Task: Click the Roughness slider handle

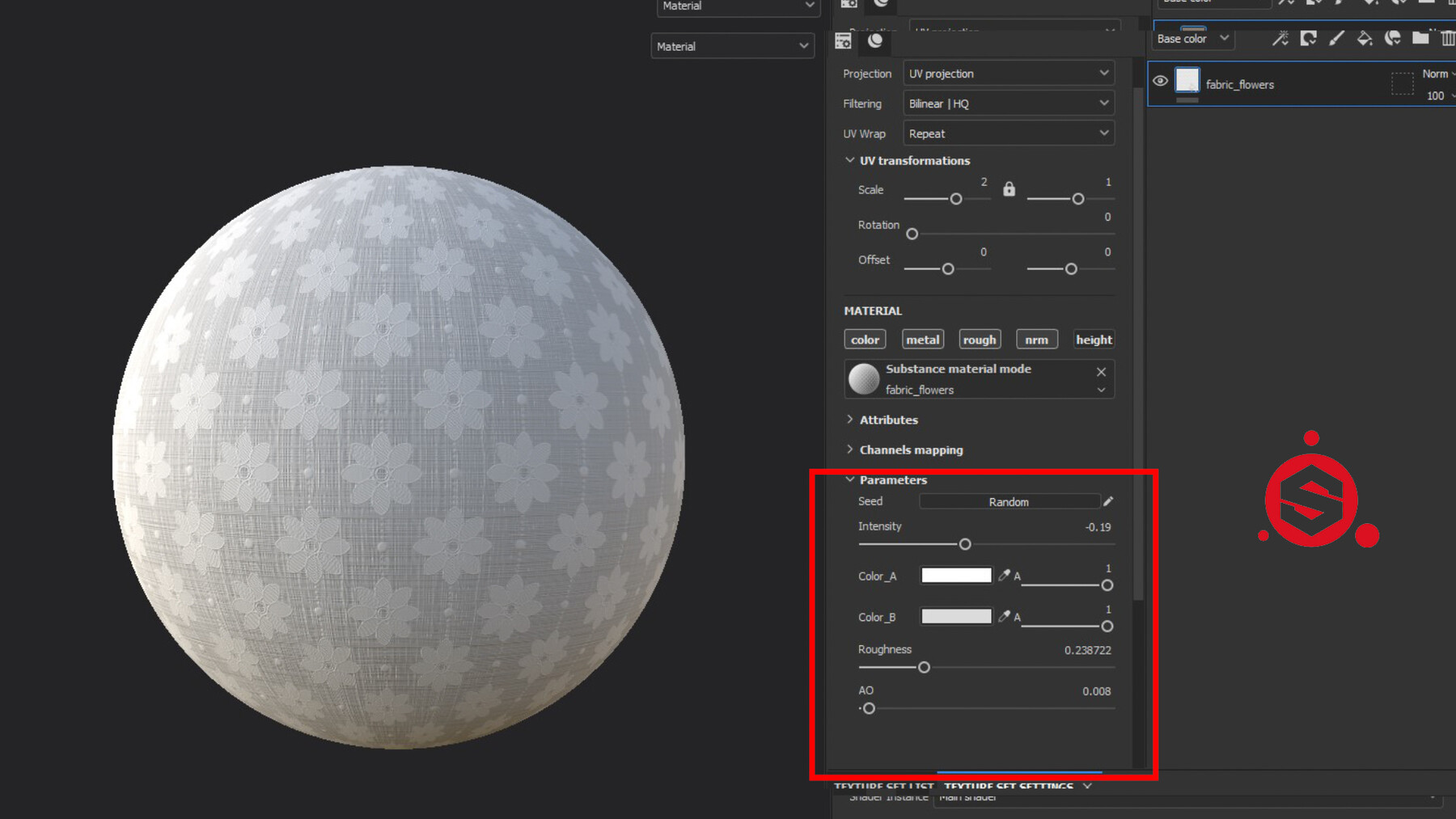Action: coord(924,667)
